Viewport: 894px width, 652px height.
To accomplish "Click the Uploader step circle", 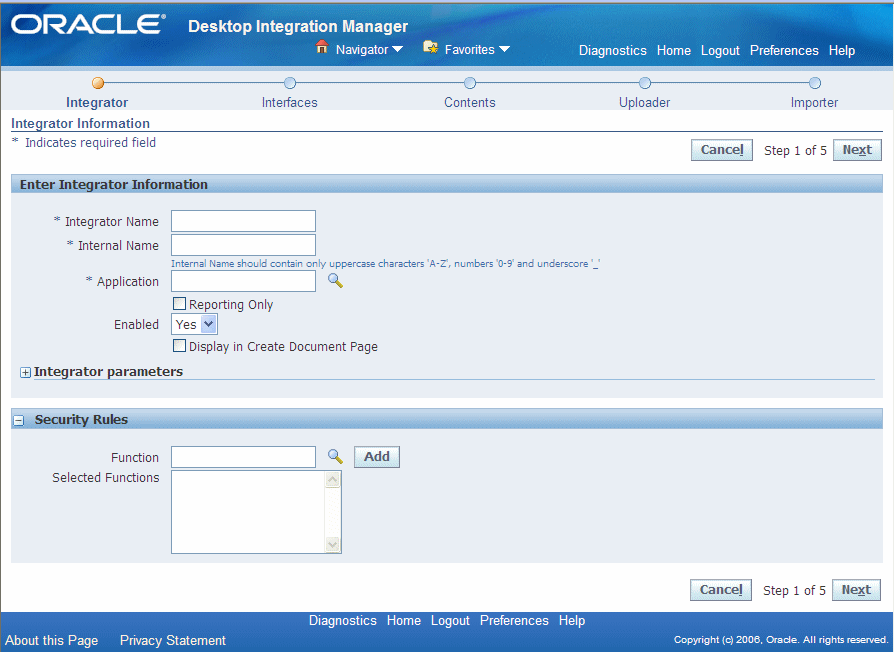I will tap(645, 83).
